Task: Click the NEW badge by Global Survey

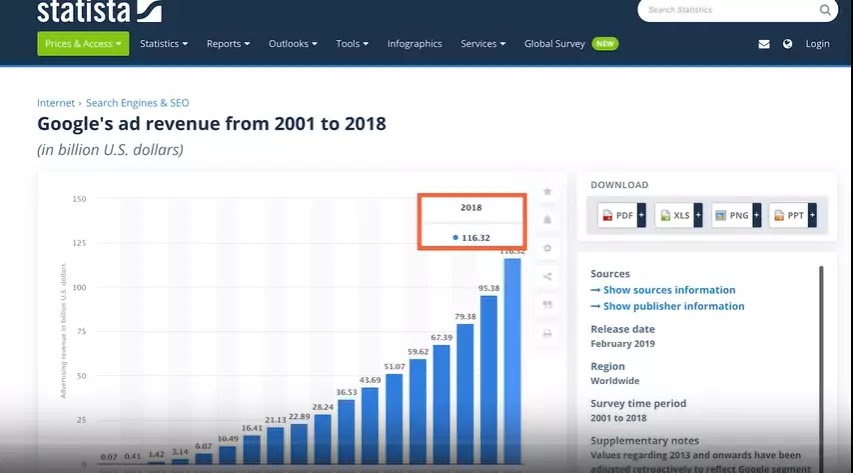Action: click(x=605, y=44)
